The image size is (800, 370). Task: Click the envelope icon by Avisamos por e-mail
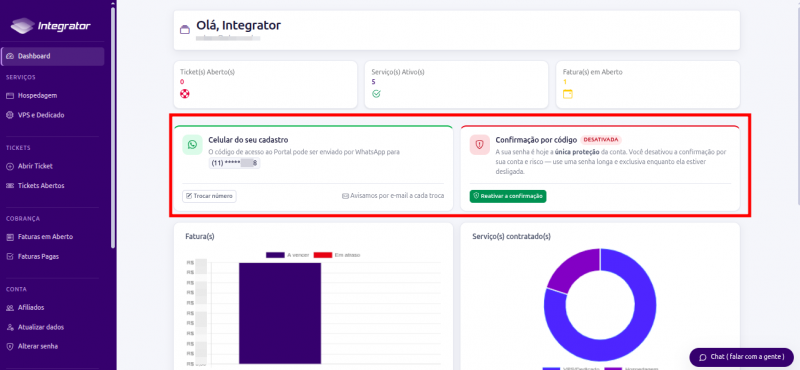coord(345,196)
